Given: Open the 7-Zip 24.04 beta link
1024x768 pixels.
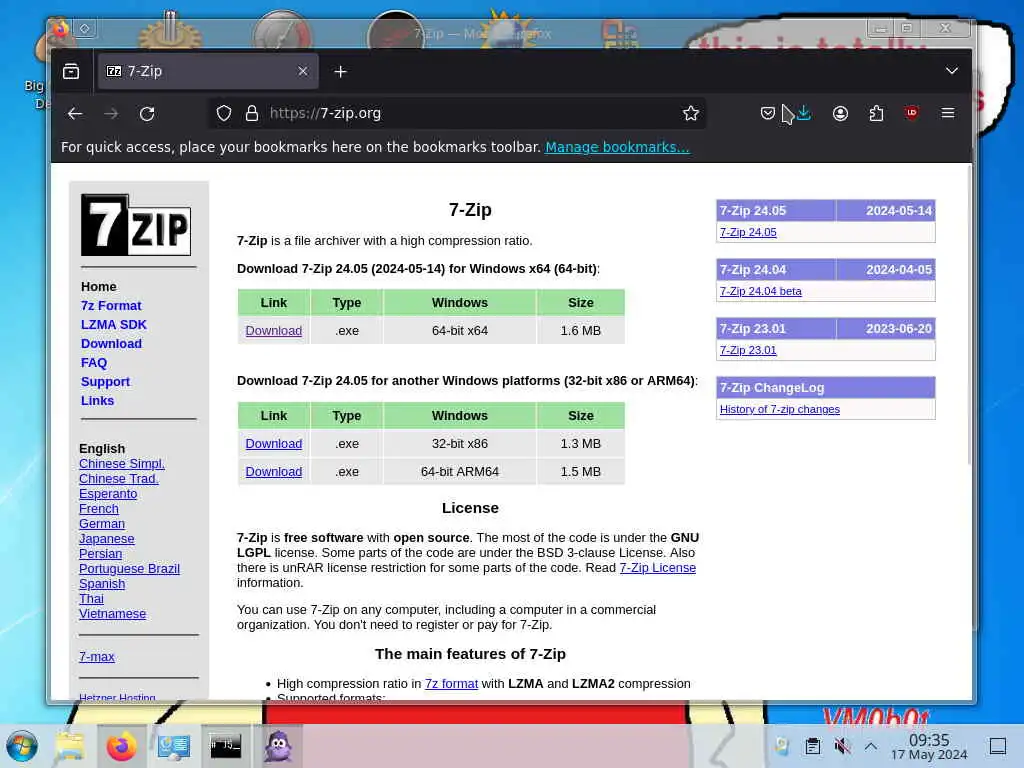Looking at the screenshot, I should (760, 291).
